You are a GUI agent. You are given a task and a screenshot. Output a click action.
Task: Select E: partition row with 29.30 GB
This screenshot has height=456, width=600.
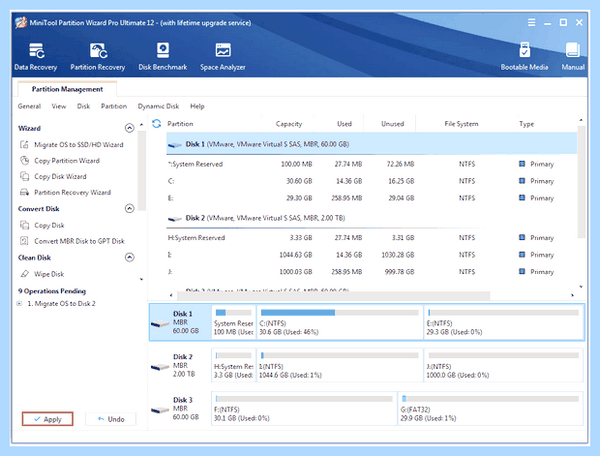coord(372,198)
